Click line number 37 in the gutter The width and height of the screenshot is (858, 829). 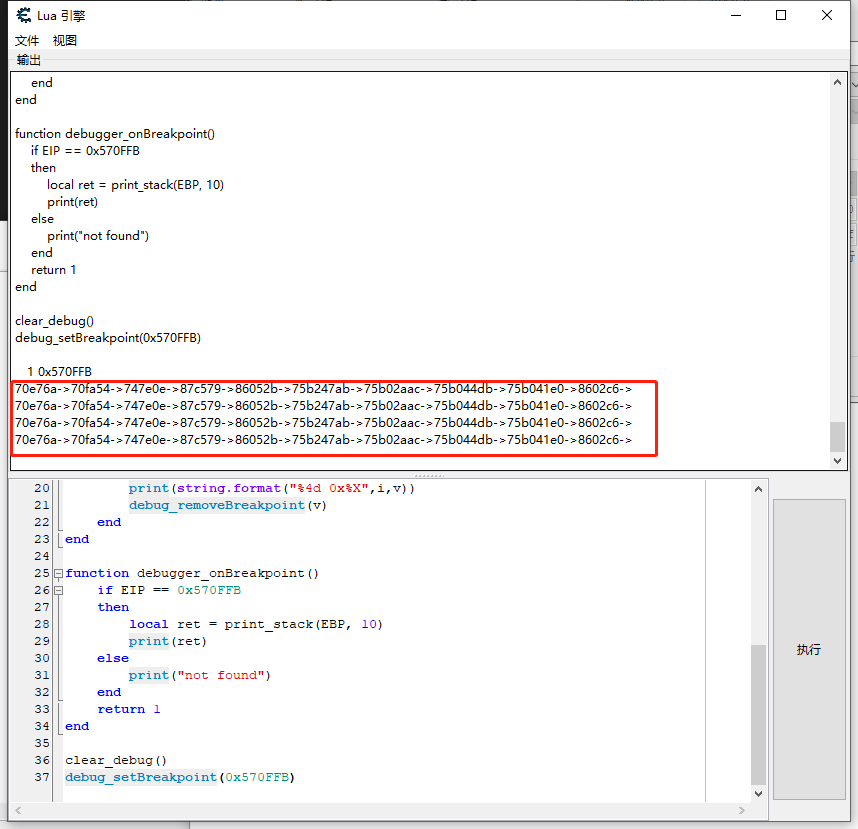coord(41,777)
